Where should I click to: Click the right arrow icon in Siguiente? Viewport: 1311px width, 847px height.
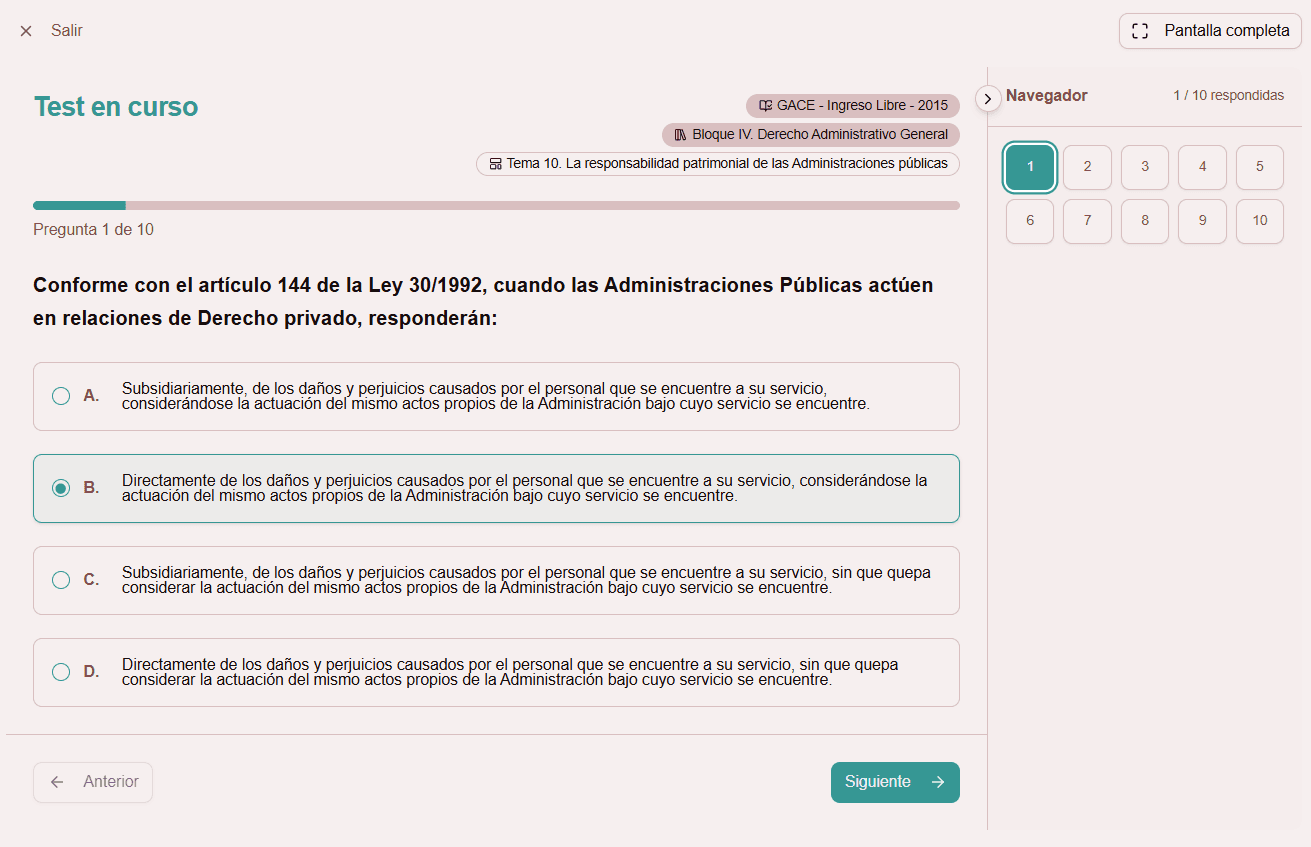pyautogui.click(x=938, y=782)
